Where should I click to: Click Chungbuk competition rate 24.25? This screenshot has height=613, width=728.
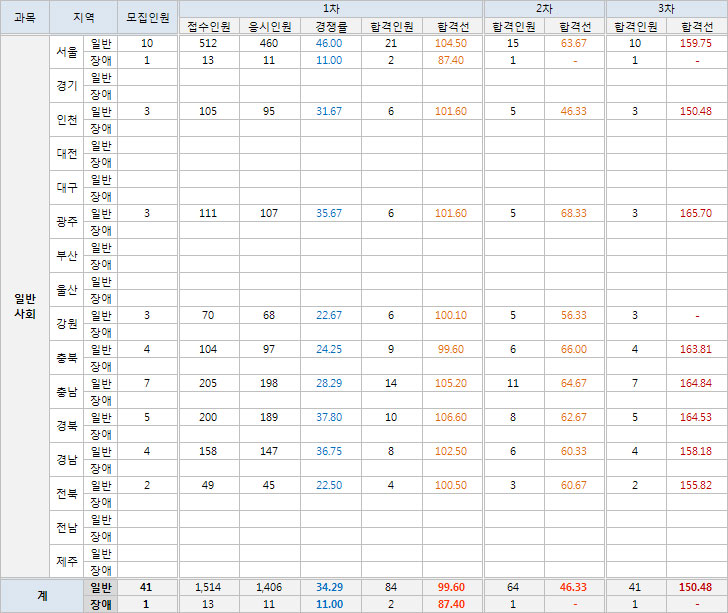click(329, 349)
